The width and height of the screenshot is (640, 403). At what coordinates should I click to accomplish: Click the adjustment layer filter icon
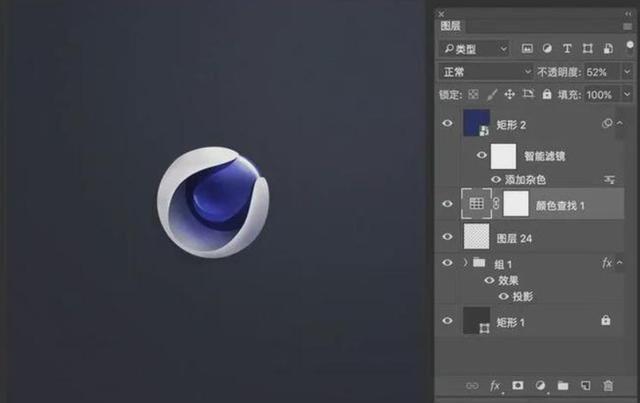[x=547, y=48]
